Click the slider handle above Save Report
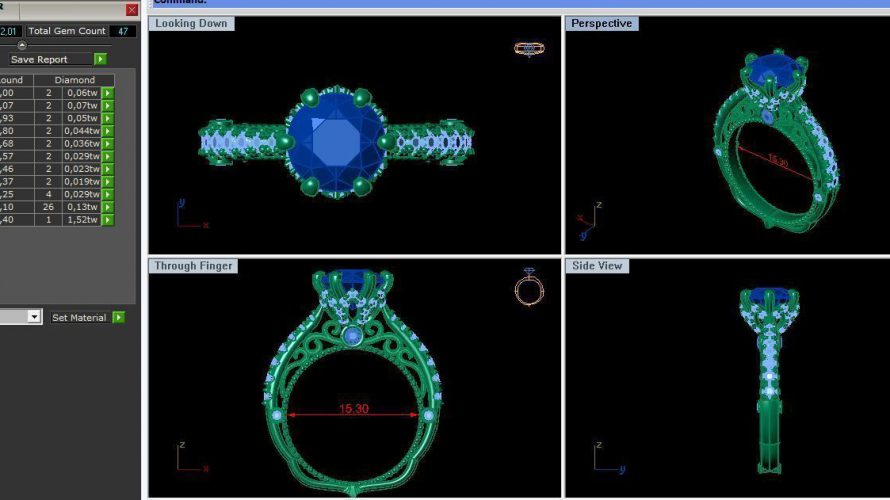 pyautogui.click(x=22, y=45)
